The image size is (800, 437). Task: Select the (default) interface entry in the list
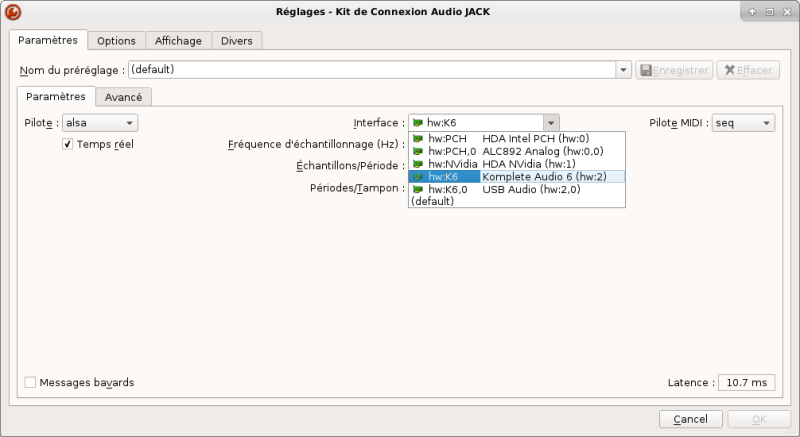pos(517,201)
